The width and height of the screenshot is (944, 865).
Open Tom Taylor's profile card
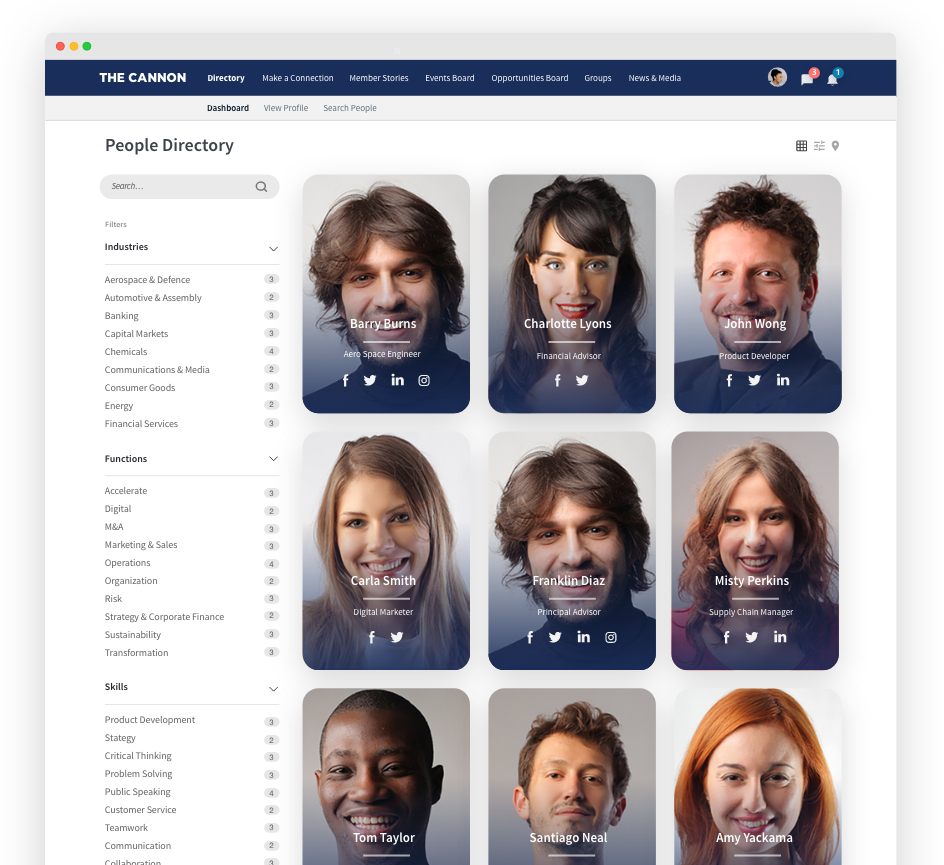click(386, 777)
